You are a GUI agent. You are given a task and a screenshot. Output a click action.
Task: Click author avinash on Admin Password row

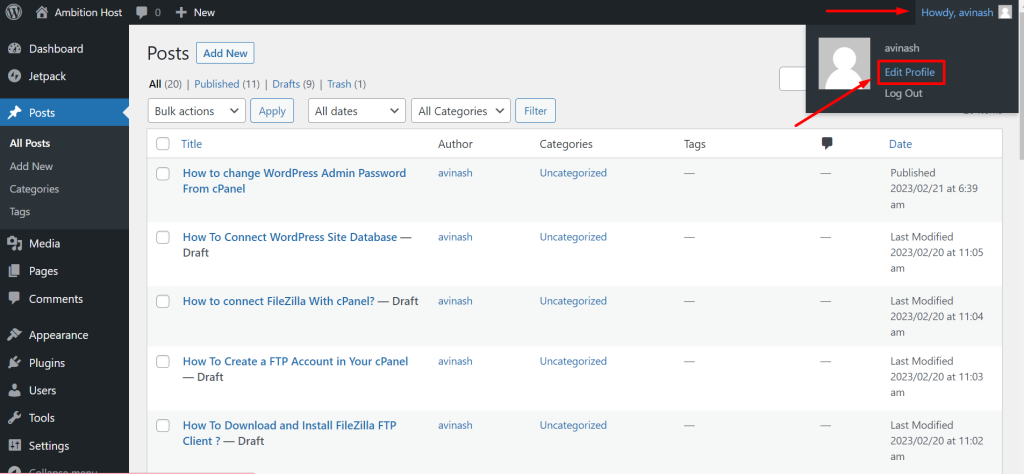[455, 173]
